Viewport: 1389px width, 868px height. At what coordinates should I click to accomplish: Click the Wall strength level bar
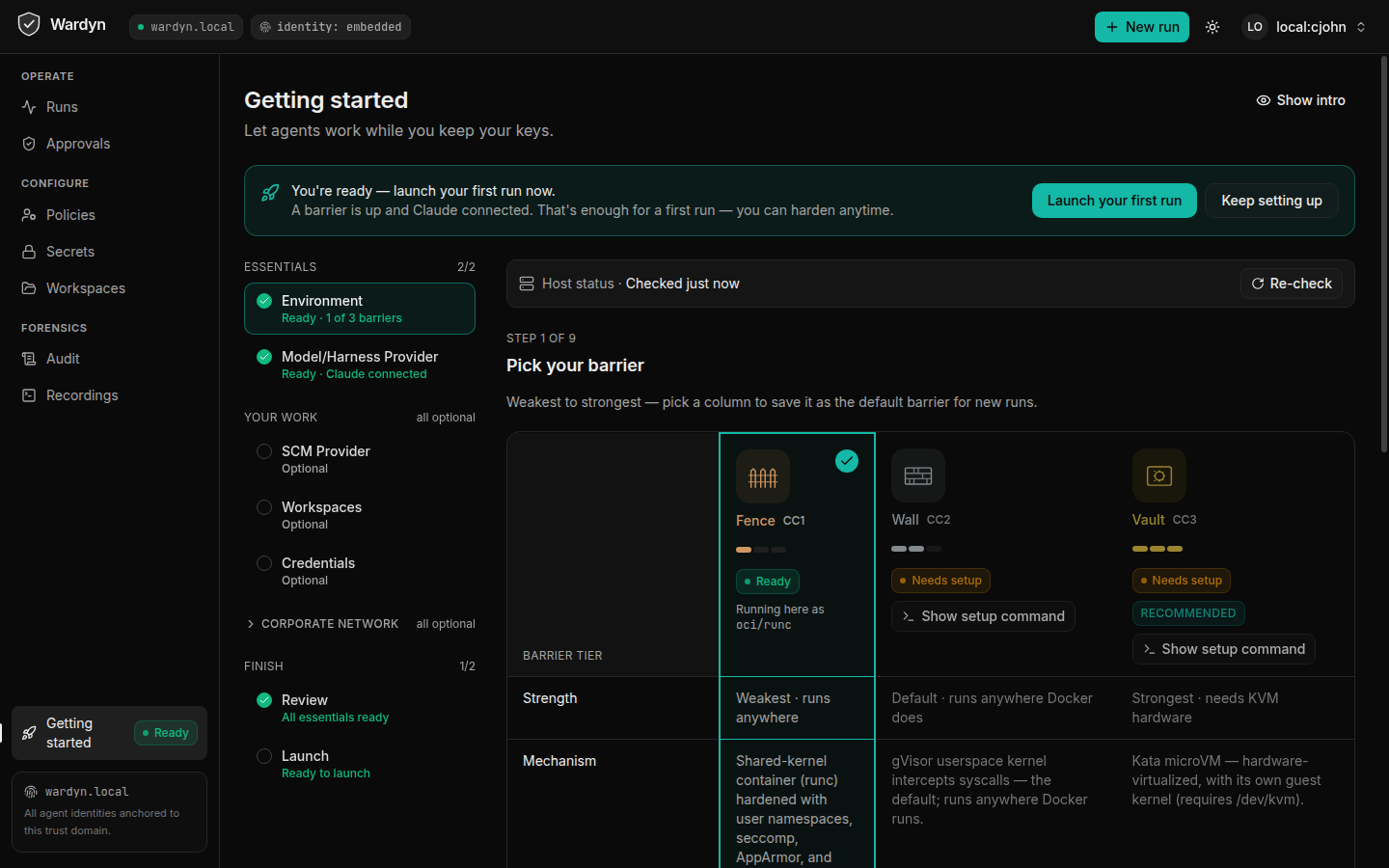tap(916, 549)
